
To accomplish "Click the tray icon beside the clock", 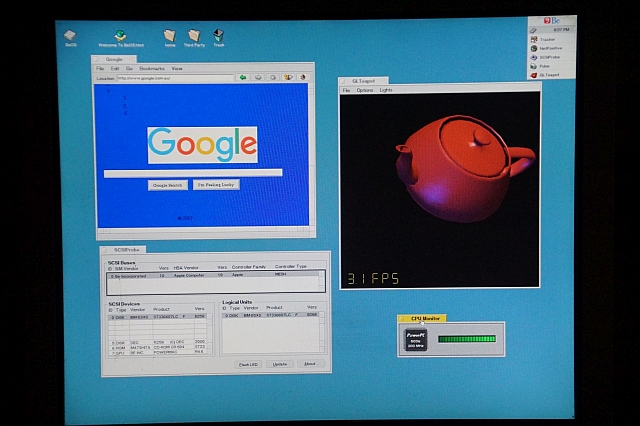I will coord(534,30).
